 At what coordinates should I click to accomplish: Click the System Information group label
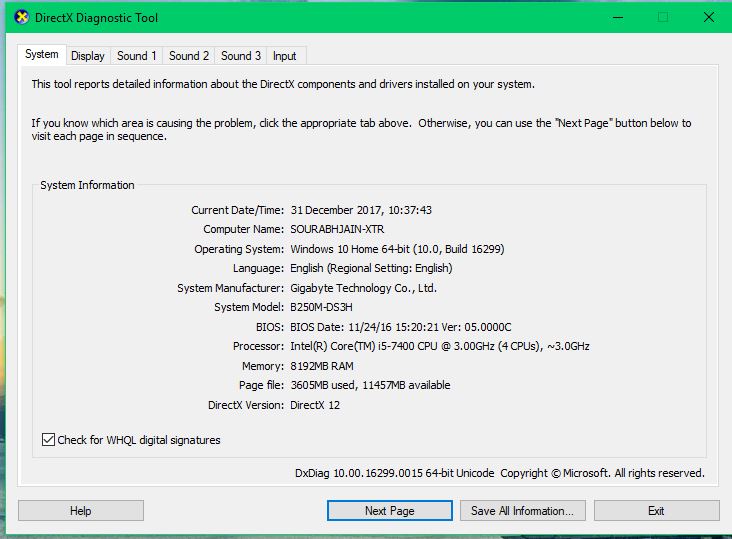tap(87, 185)
